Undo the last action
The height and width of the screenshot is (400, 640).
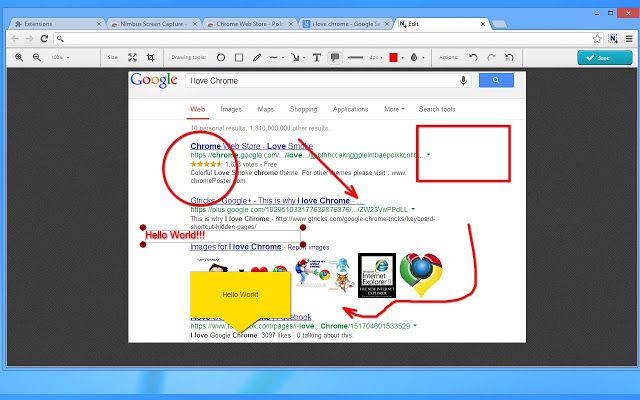pos(473,58)
